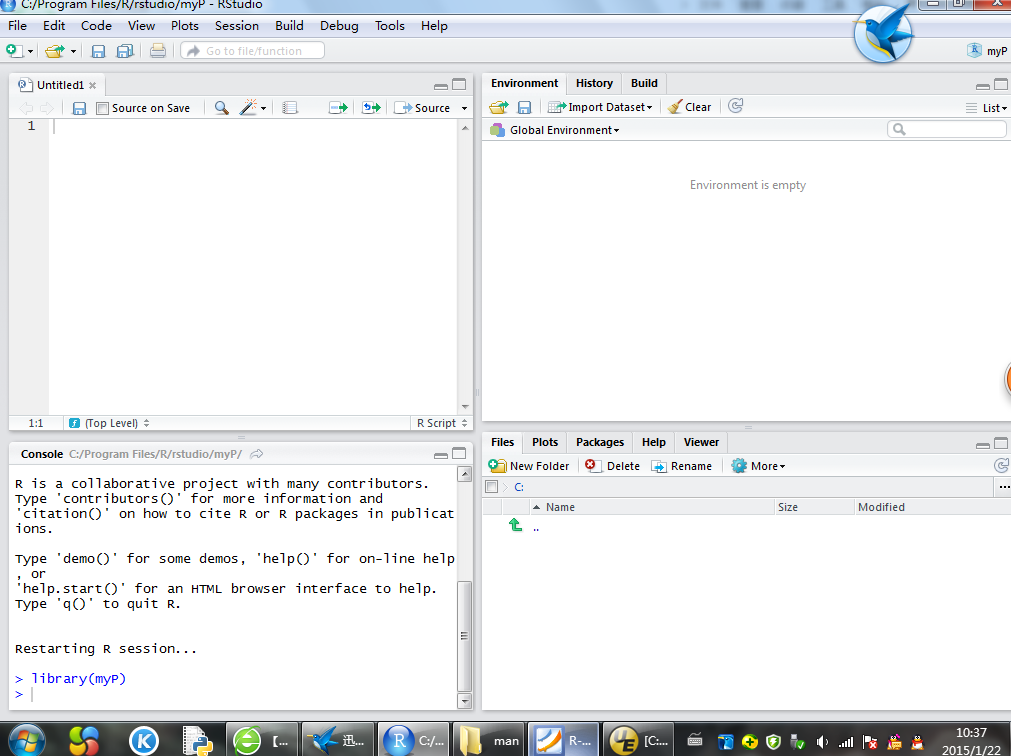The width and height of the screenshot is (1011, 756).
Task: Close the Untitled1 tab
Action: pyautogui.click(x=93, y=85)
